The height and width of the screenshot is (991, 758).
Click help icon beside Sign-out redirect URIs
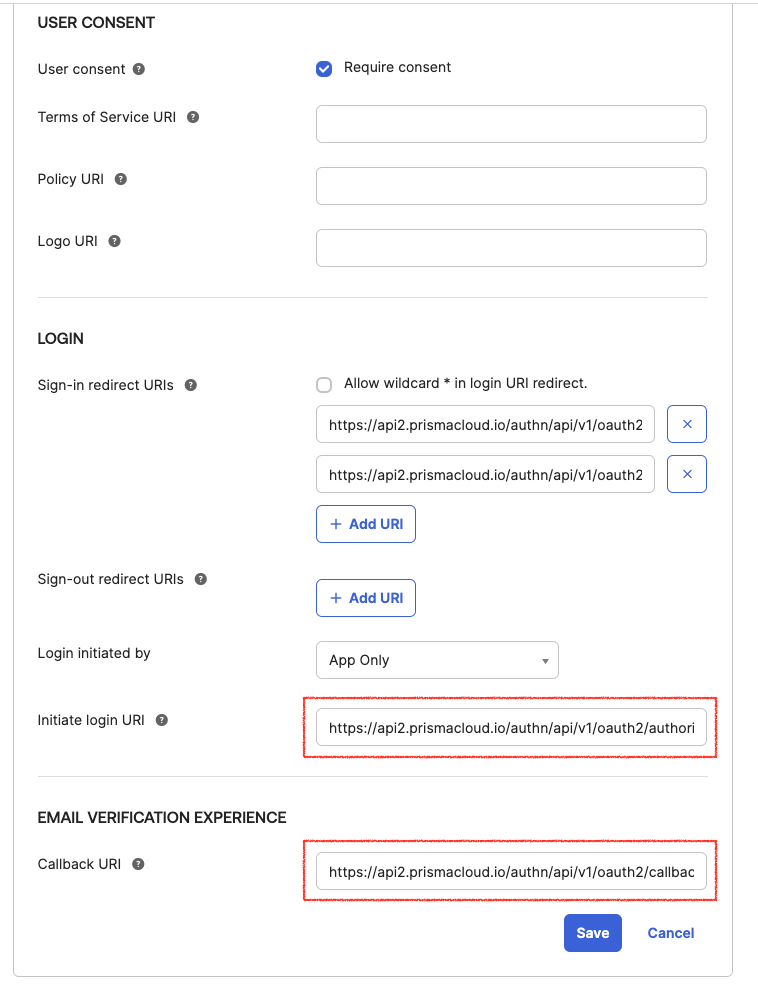pos(201,579)
